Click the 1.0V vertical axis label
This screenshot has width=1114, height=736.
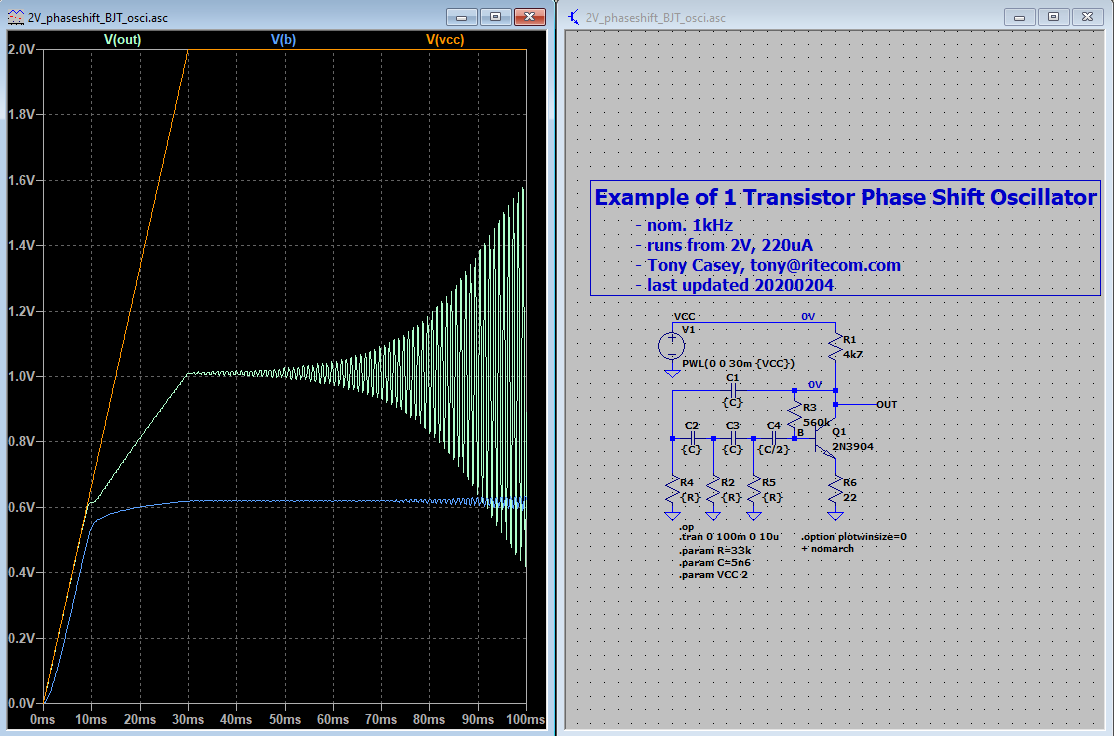tap(21, 377)
